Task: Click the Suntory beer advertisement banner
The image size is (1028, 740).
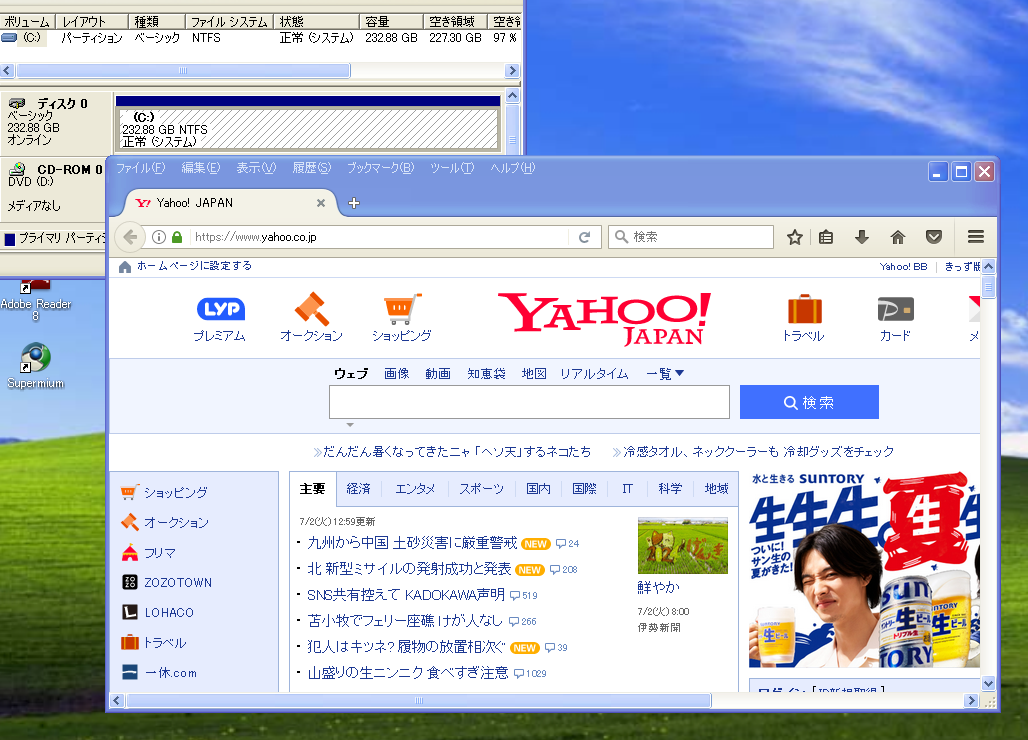Action: [864, 570]
